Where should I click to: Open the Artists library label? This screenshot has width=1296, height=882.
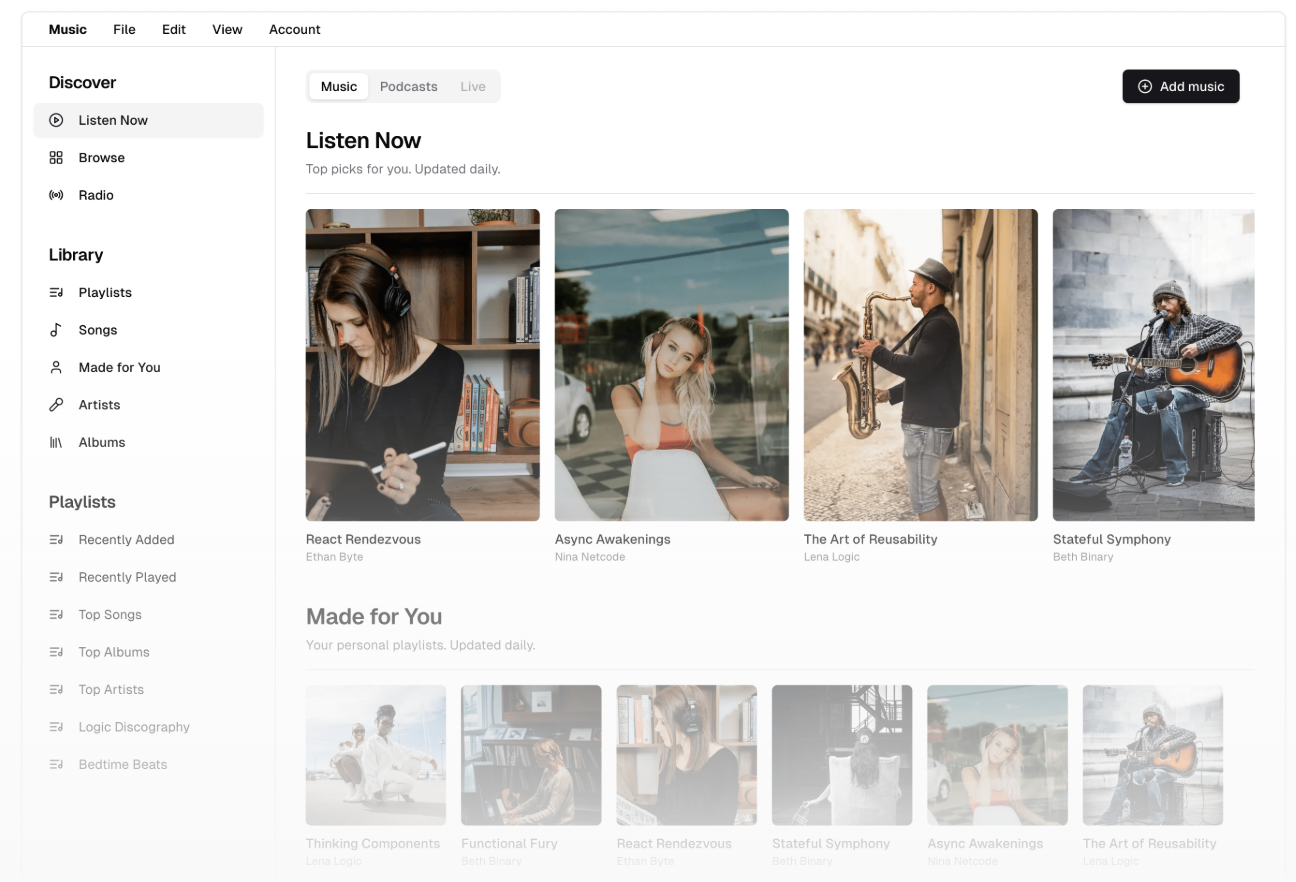99,405
